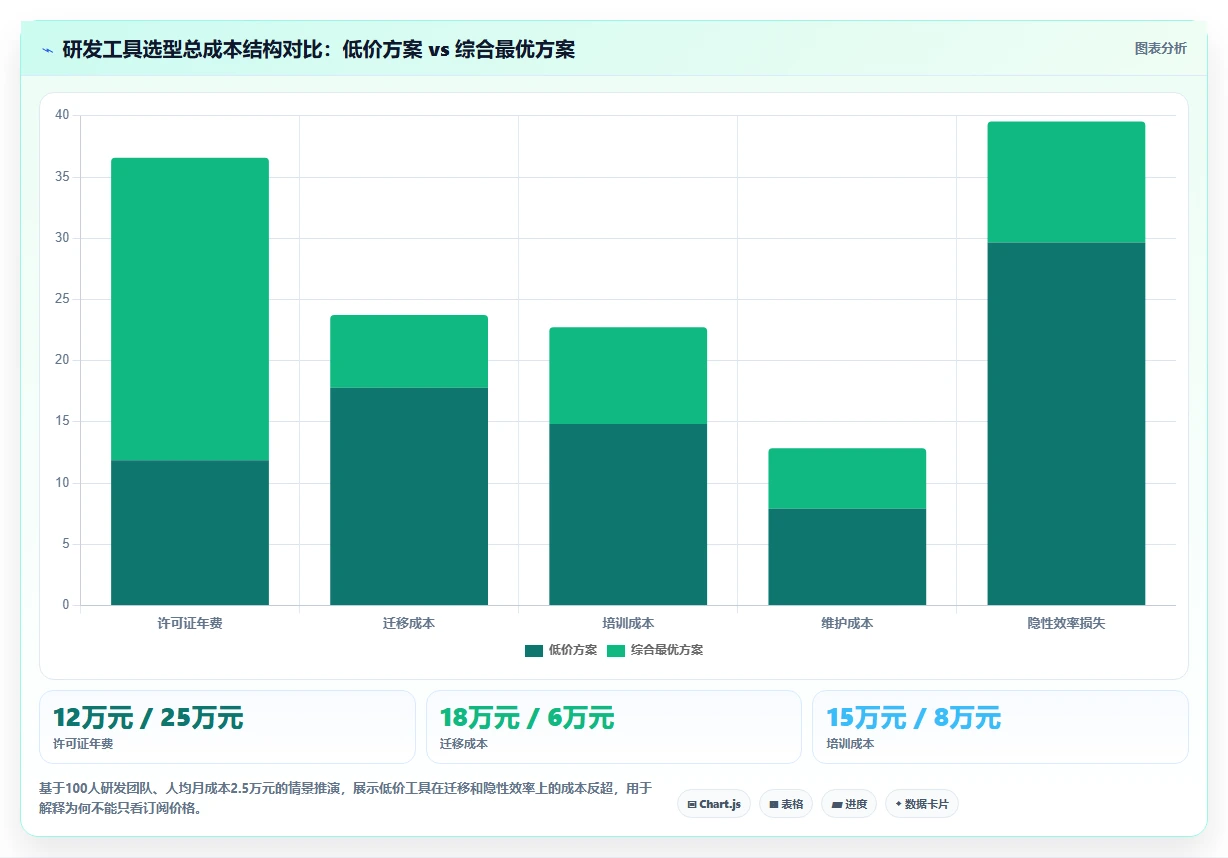Select the 18万元 / 6万元 migration cost card
The width and height of the screenshot is (1228, 858).
(x=614, y=727)
